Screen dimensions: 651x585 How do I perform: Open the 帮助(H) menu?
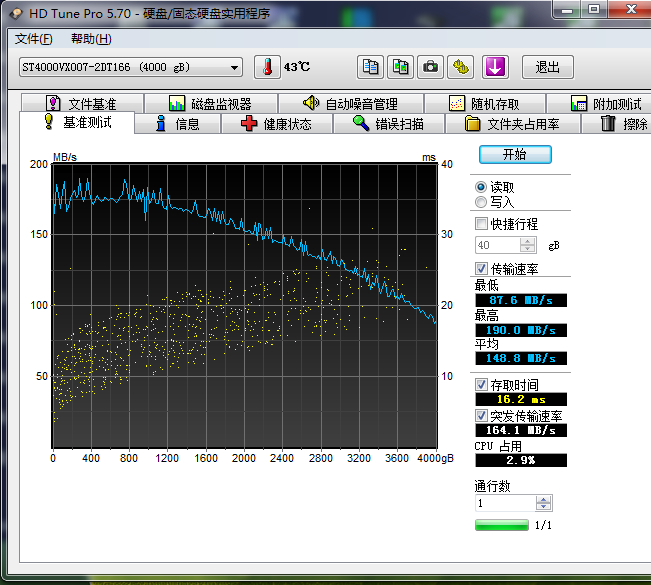[91, 39]
